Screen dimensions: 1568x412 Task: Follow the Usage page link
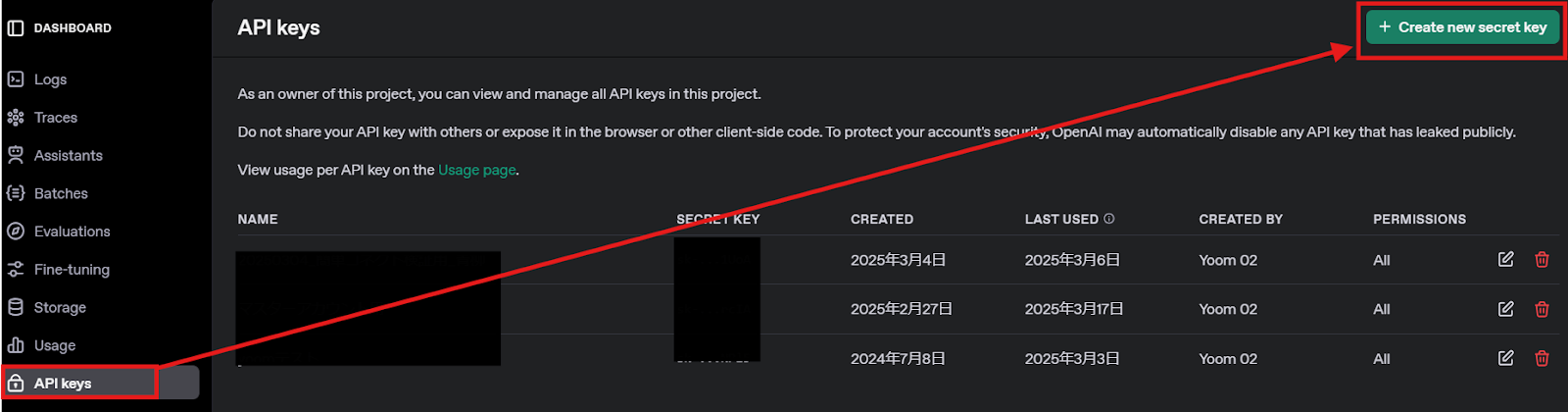477,170
